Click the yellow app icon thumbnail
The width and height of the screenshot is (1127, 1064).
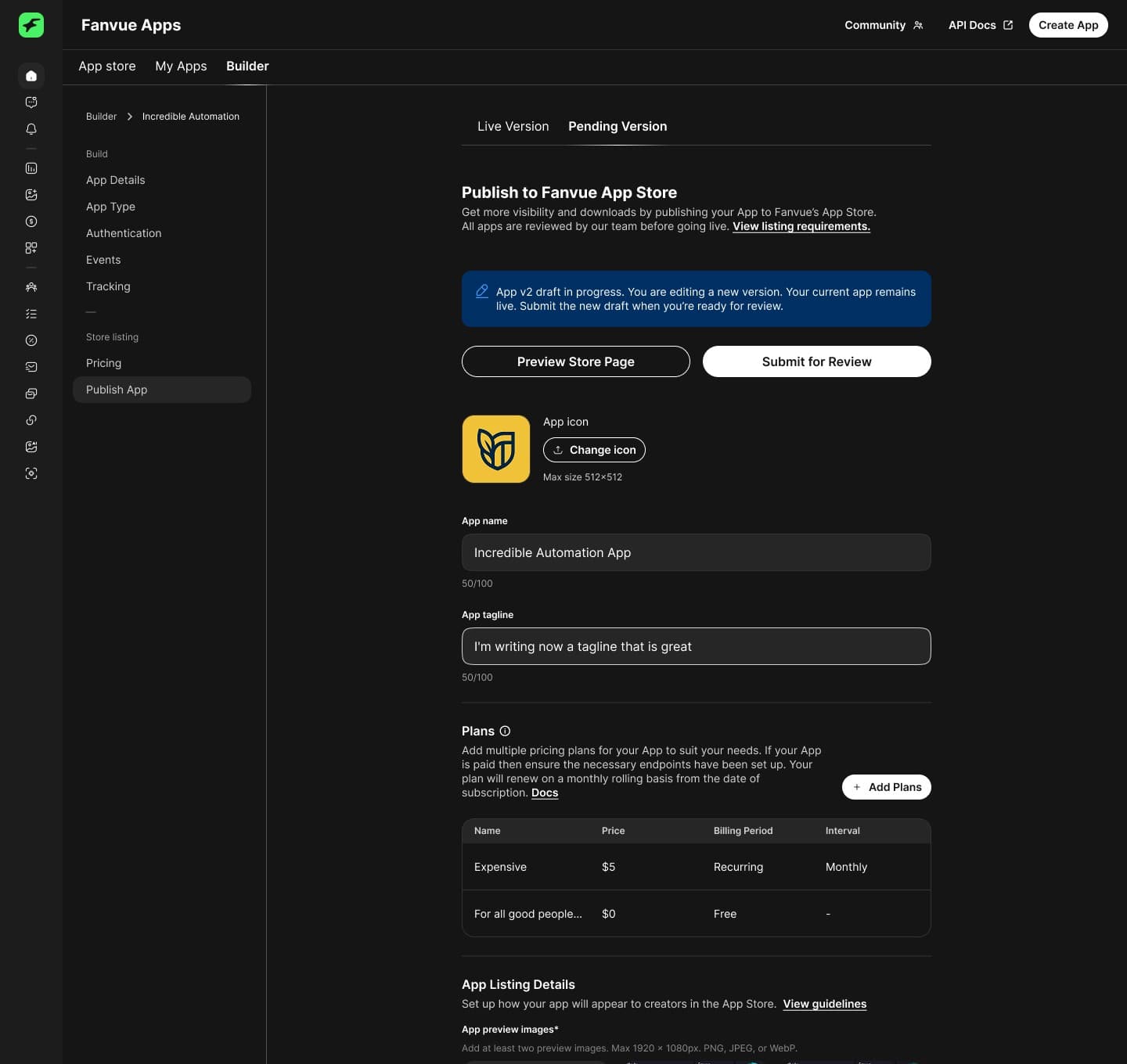(496, 449)
